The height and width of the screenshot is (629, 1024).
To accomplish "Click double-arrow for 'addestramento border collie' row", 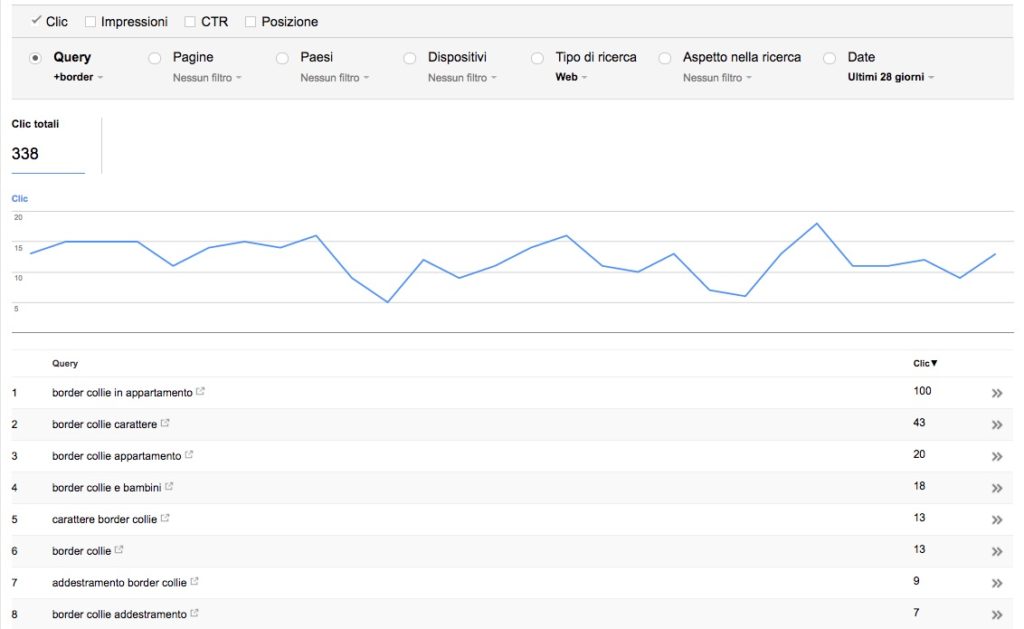I will 997,583.
